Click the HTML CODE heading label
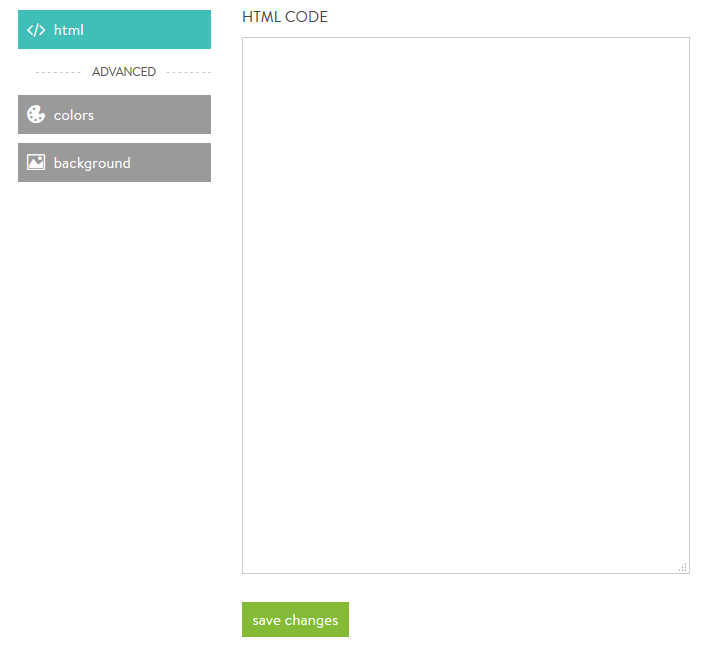 285,17
